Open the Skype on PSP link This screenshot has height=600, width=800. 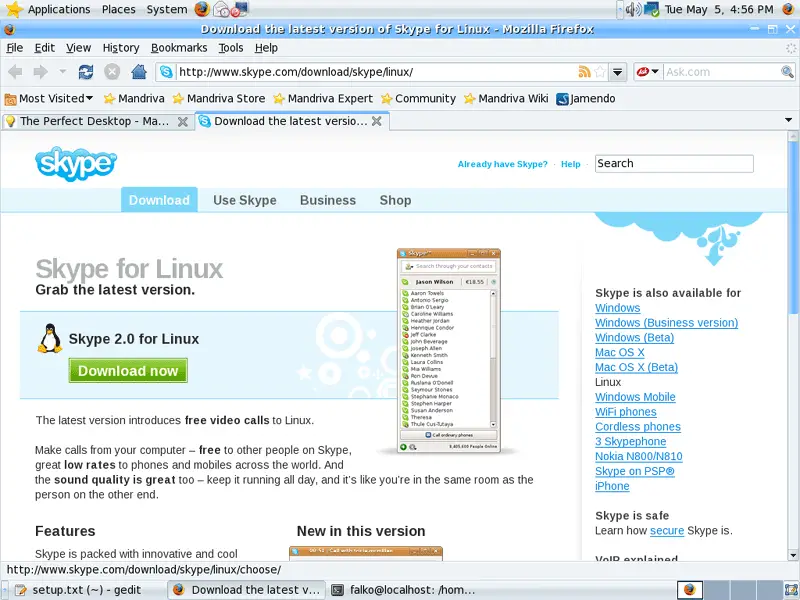[x=635, y=471]
